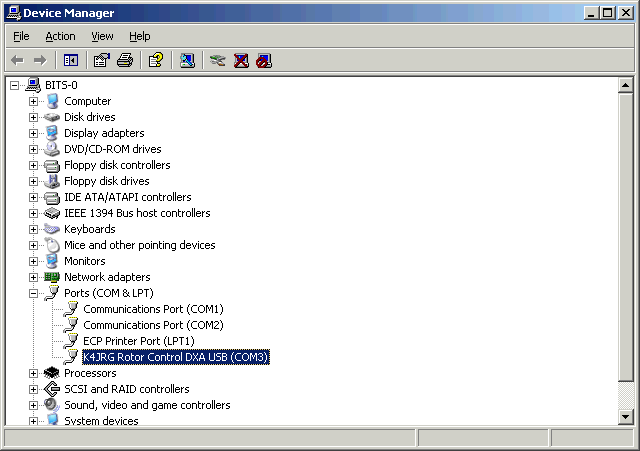Select Communications Port (COM2)
The image size is (640, 451).
[x=153, y=325]
